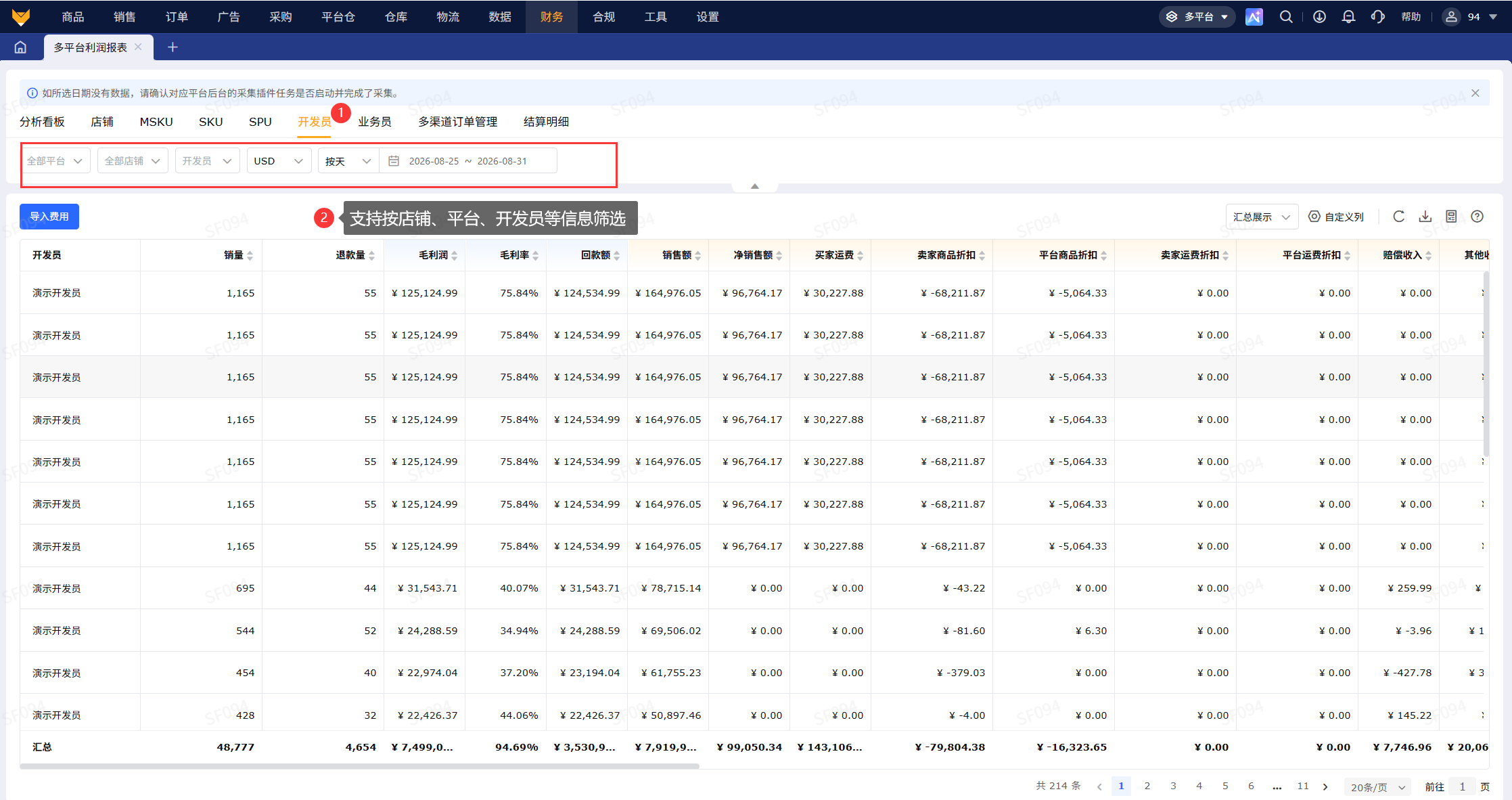Click the 导入费用 button
The image size is (1512, 800).
[x=49, y=217]
